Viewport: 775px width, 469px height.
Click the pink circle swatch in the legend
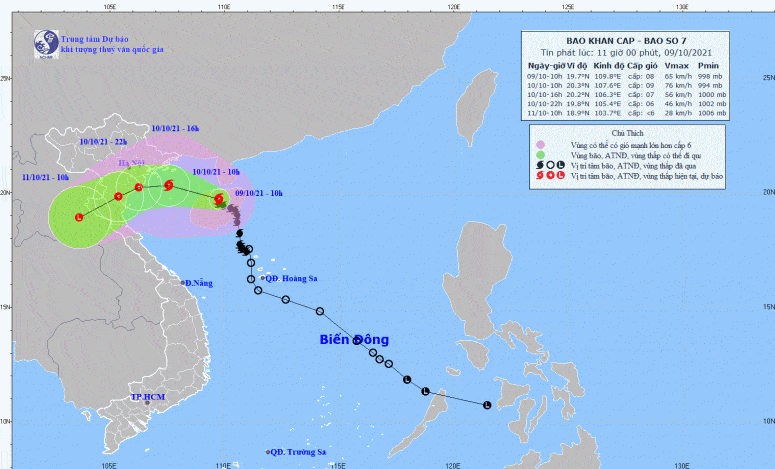click(x=538, y=144)
